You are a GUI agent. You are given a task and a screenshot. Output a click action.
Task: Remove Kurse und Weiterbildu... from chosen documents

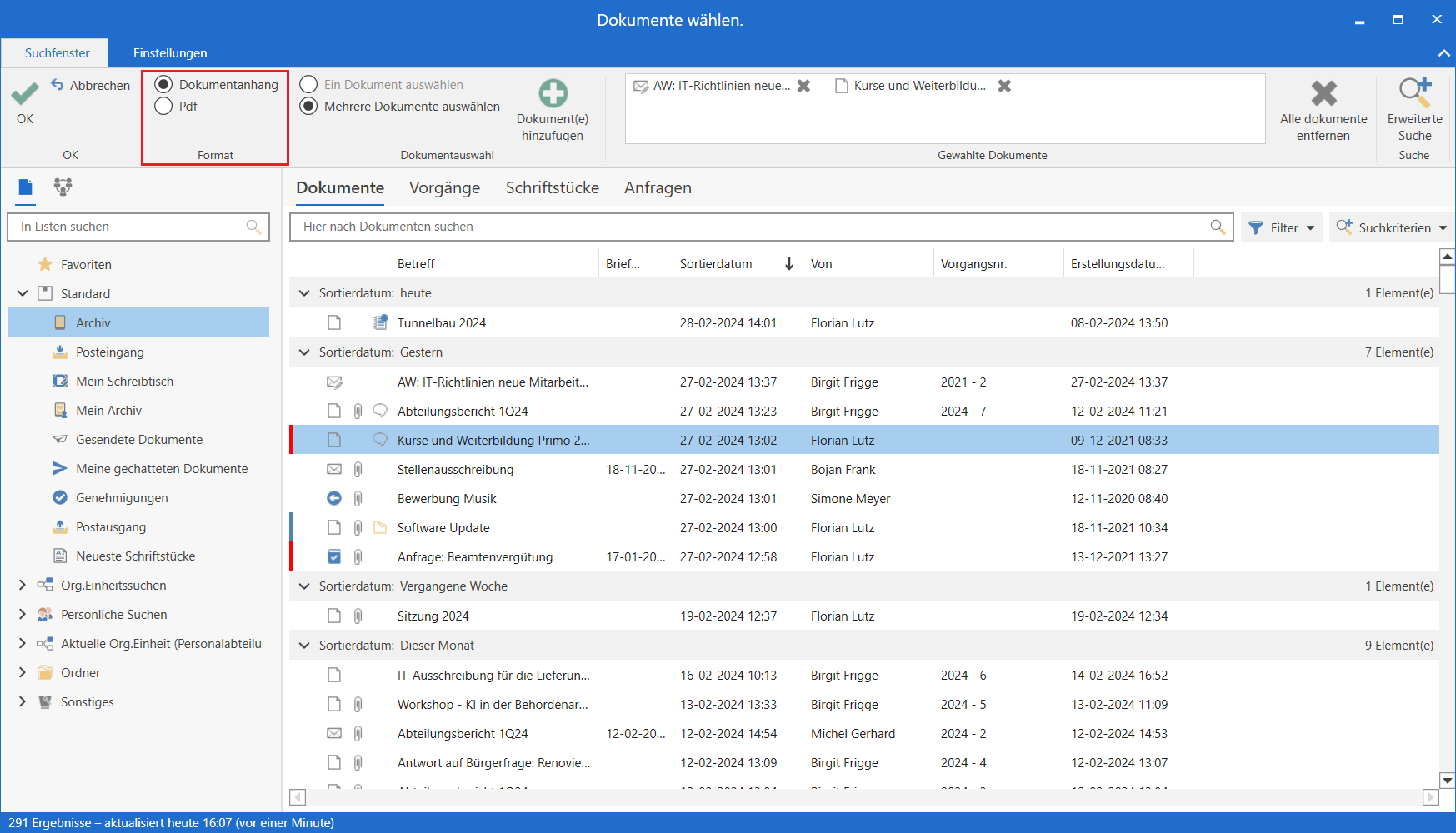click(1004, 86)
